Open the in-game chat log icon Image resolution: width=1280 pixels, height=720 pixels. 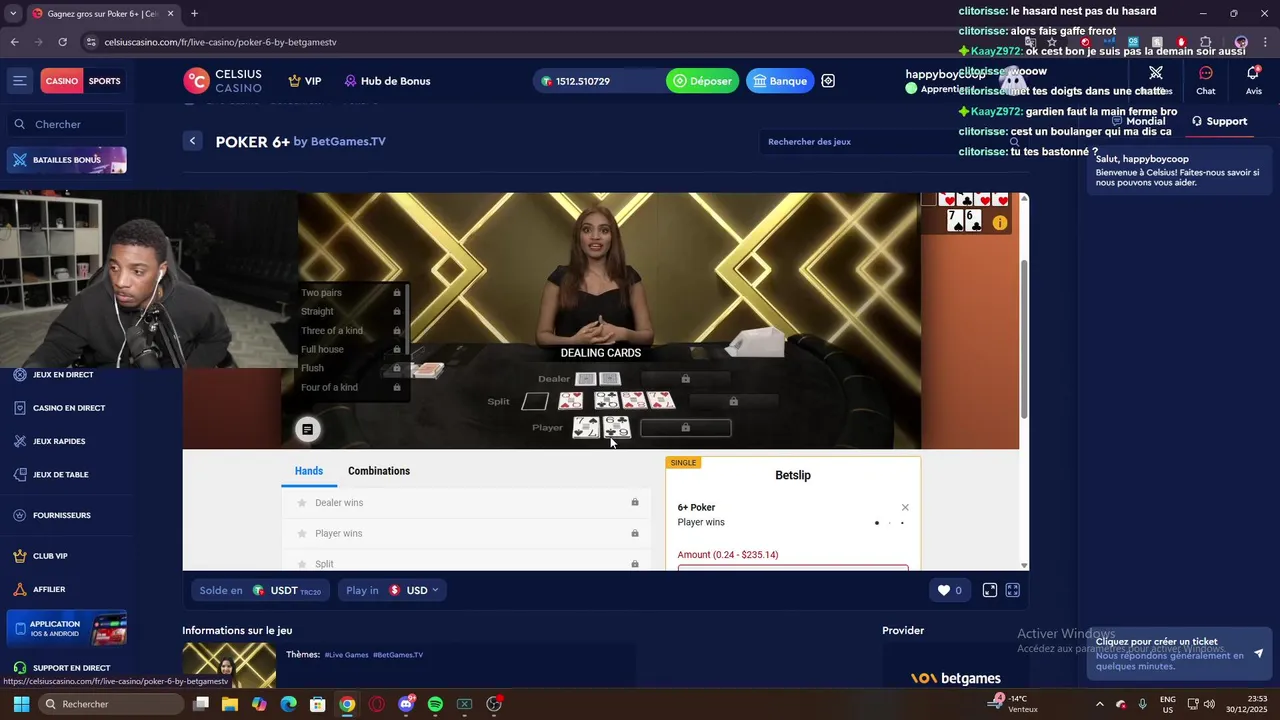tap(307, 429)
